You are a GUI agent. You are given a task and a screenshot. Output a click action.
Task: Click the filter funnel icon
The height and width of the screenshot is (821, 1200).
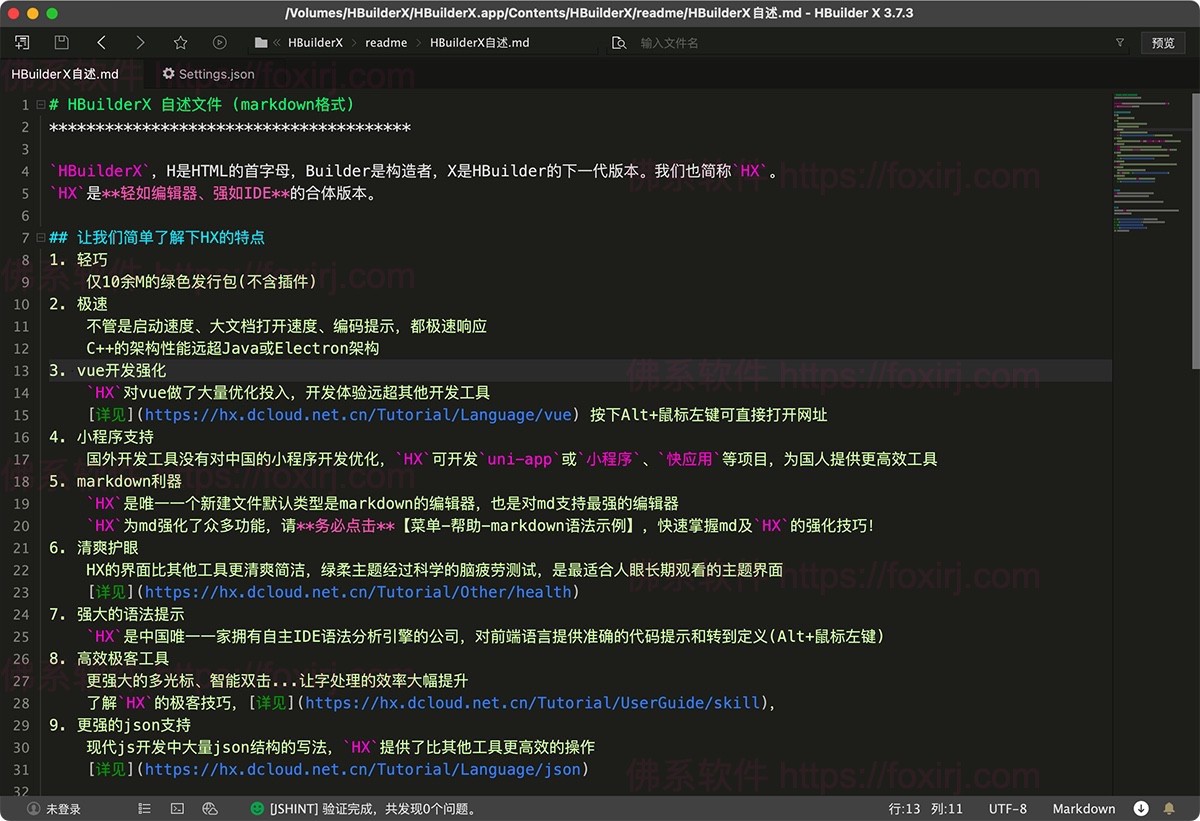(1120, 43)
